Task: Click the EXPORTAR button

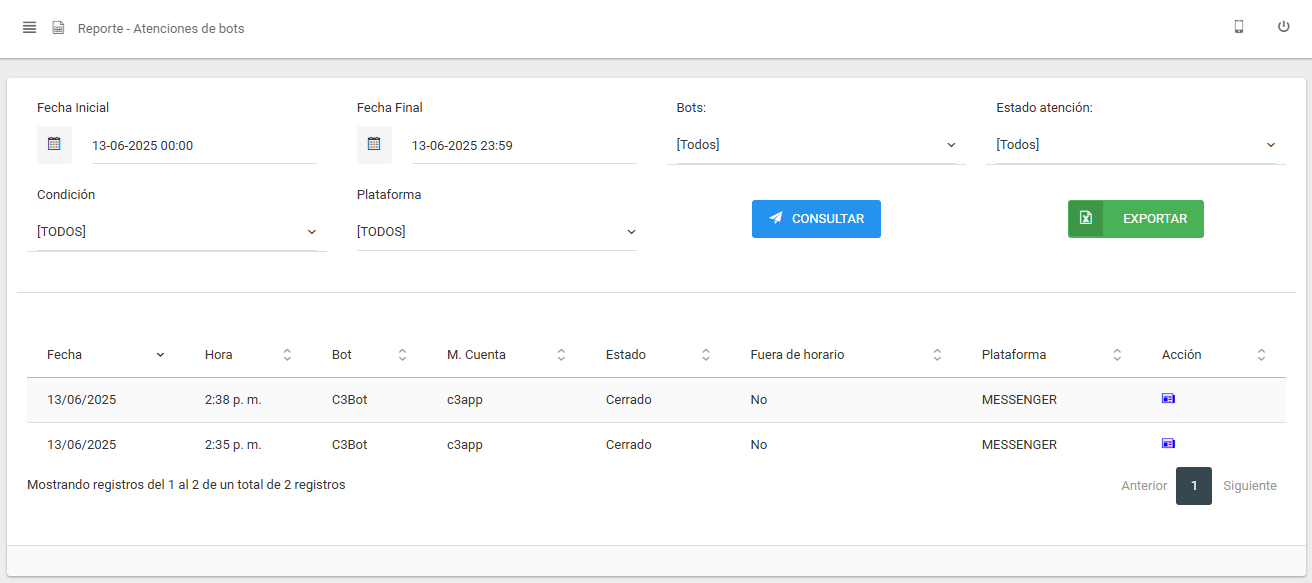Action: click(1135, 218)
